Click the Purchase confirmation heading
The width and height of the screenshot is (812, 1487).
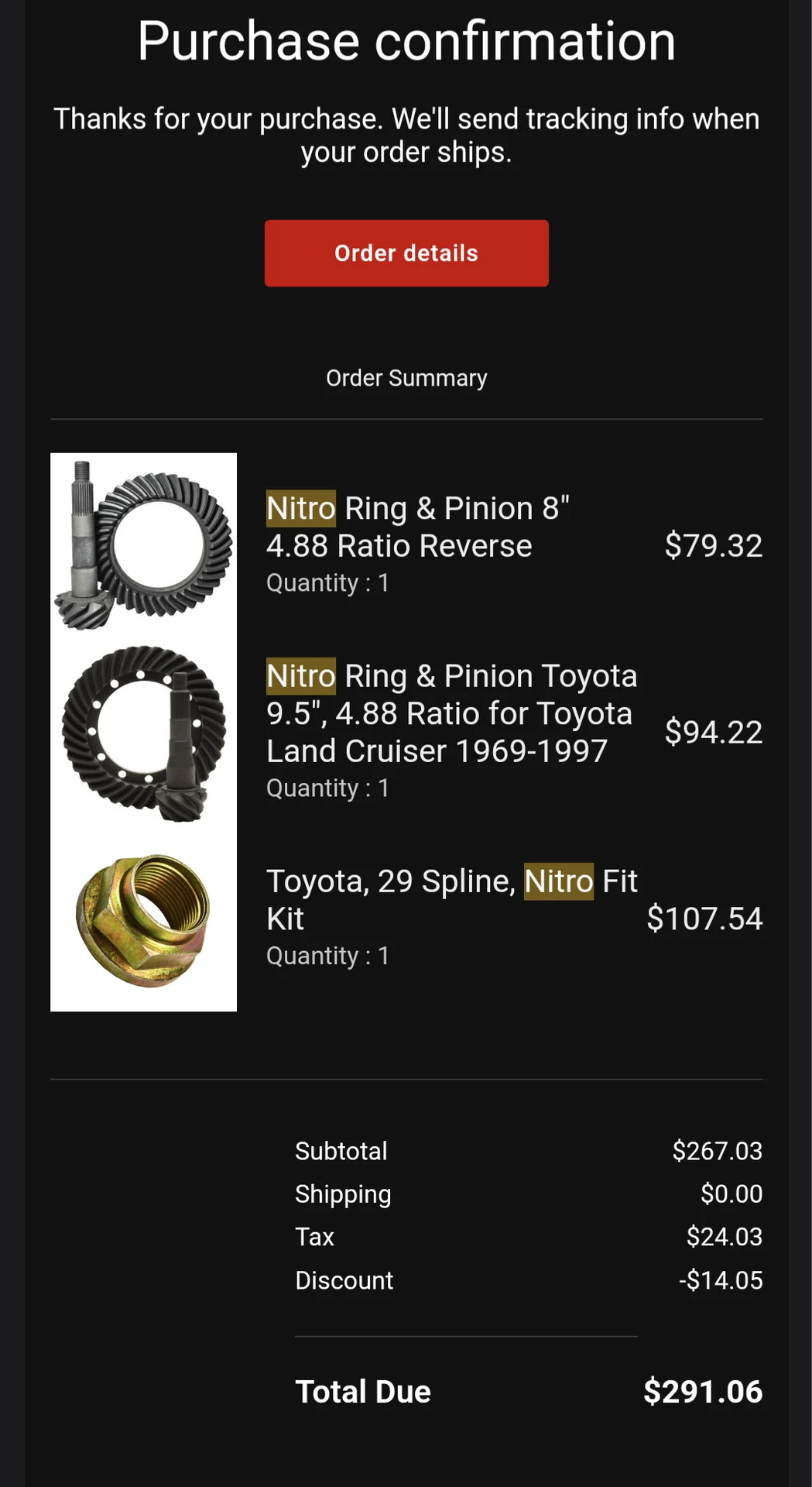406,41
